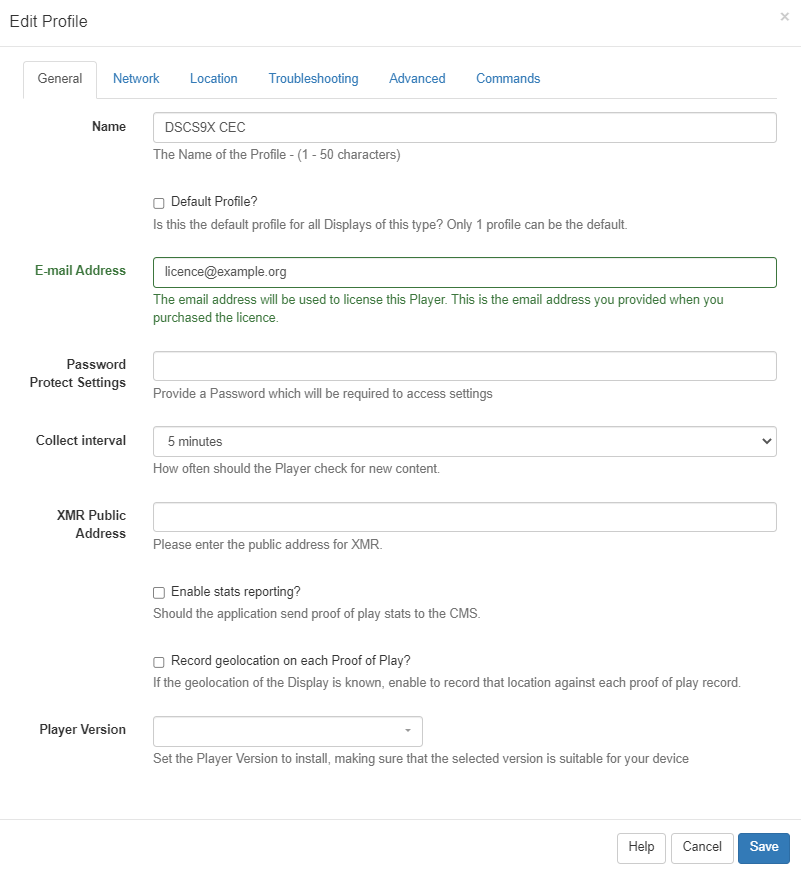This screenshot has width=801, height=873.
Task: Select the XMR Public Address field
Action: [x=465, y=517]
